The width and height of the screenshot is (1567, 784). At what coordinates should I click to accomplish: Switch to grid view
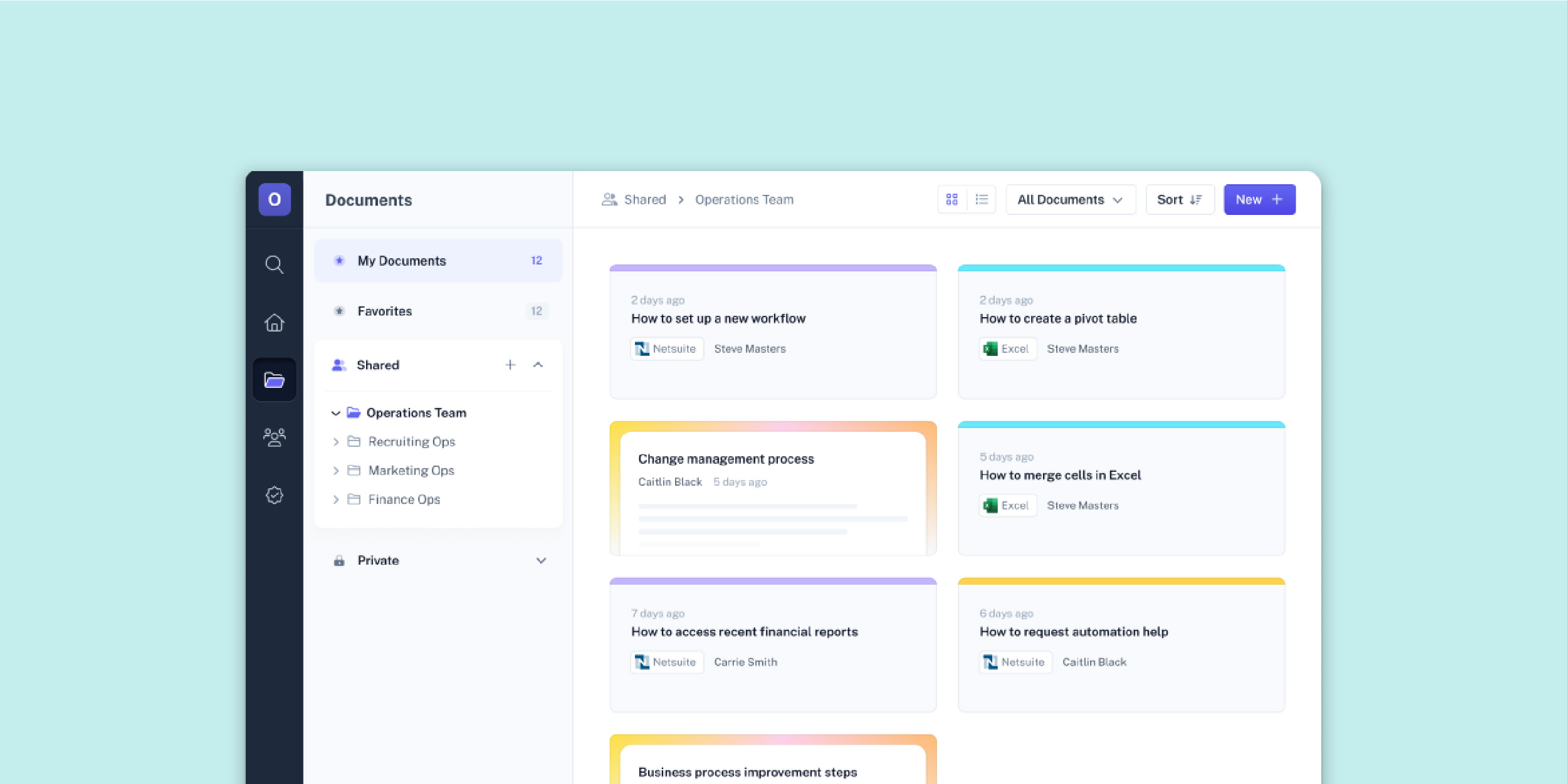tap(951, 199)
